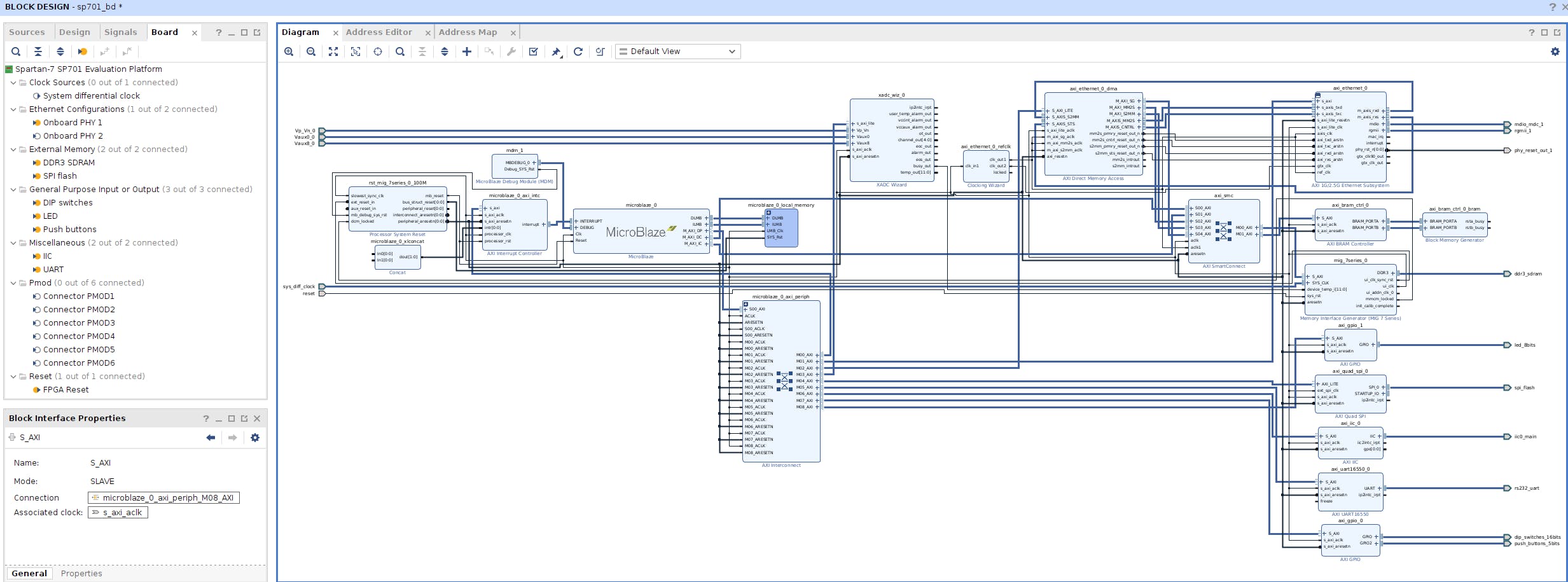Open Block Design title bar help icon
Viewport: 1568px width, 582px height.
click(x=1553, y=7)
